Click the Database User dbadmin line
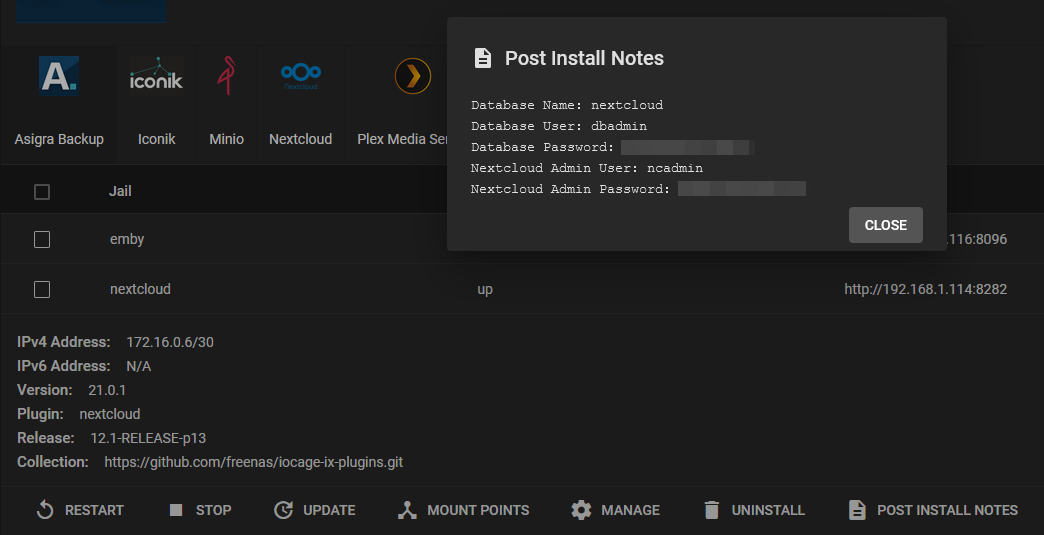Screen dimensions: 1044x535 (x=559, y=126)
